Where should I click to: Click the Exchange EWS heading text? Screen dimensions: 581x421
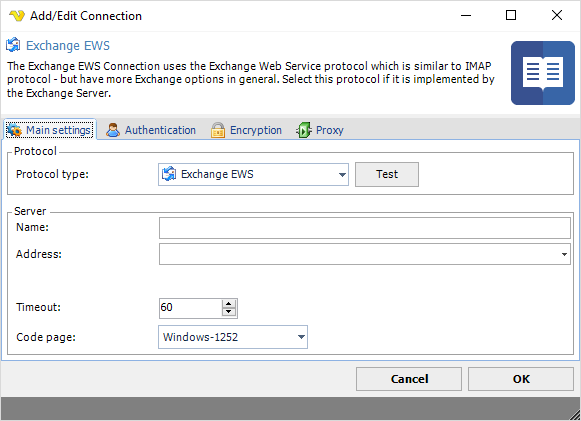(x=68, y=46)
